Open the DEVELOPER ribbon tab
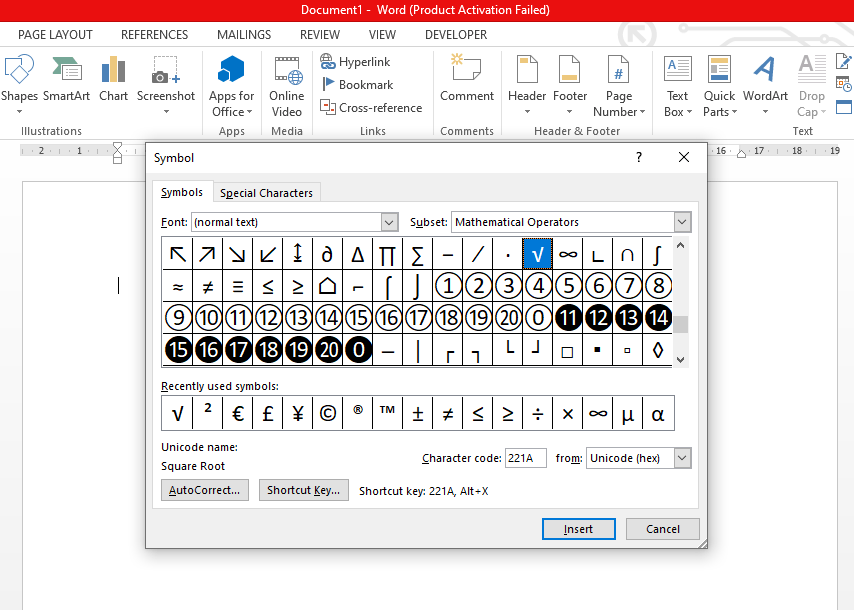The height and width of the screenshot is (610, 854). [x=455, y=34]
